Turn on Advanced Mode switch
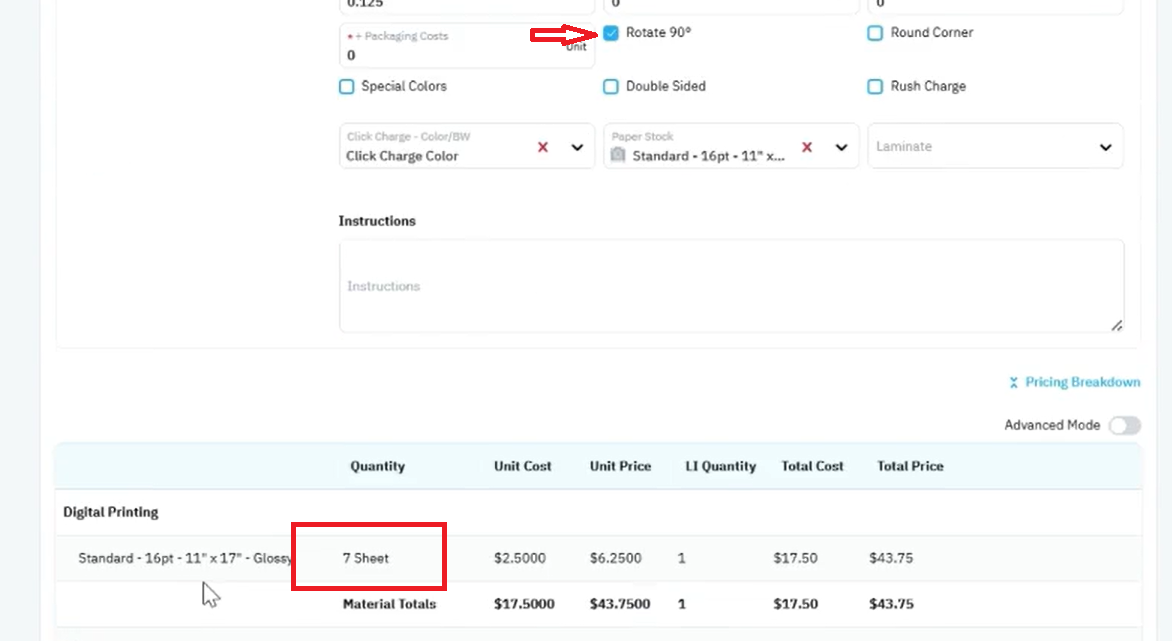Image resolution: width=1172 pixels, height=641 pixels. [x=1124, y=425]
